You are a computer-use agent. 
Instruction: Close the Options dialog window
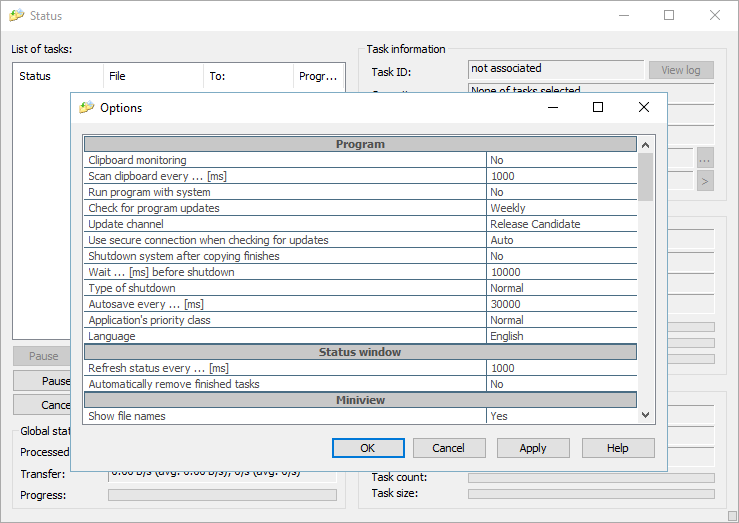[x=644, y=107]
